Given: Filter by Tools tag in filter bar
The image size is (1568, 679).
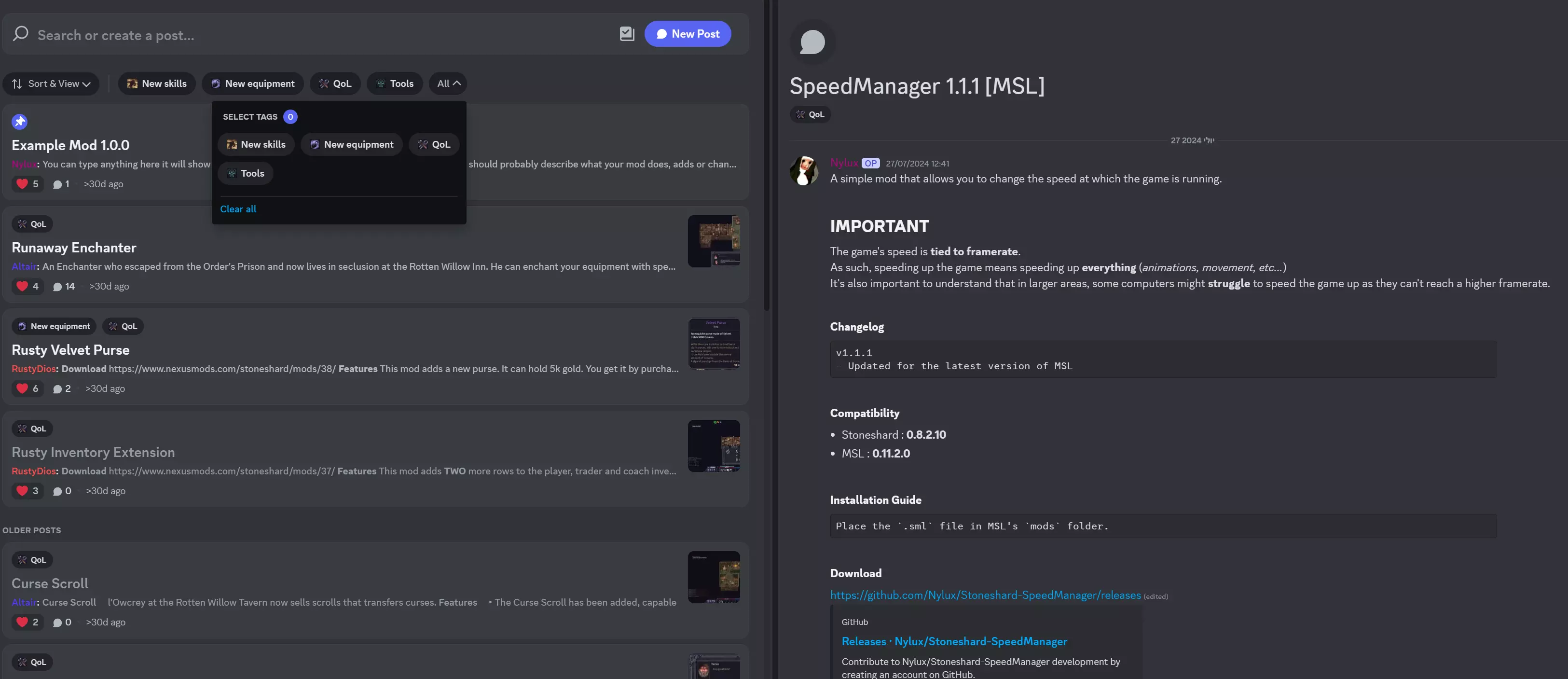Looking at the screenshot, I should point(395,83).
